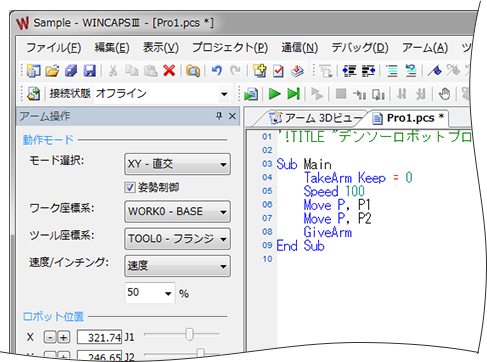The height and width of the screenshot is (362, 487).
Task: Click the Cut scissors icon
Action: (x=113, y=71)
